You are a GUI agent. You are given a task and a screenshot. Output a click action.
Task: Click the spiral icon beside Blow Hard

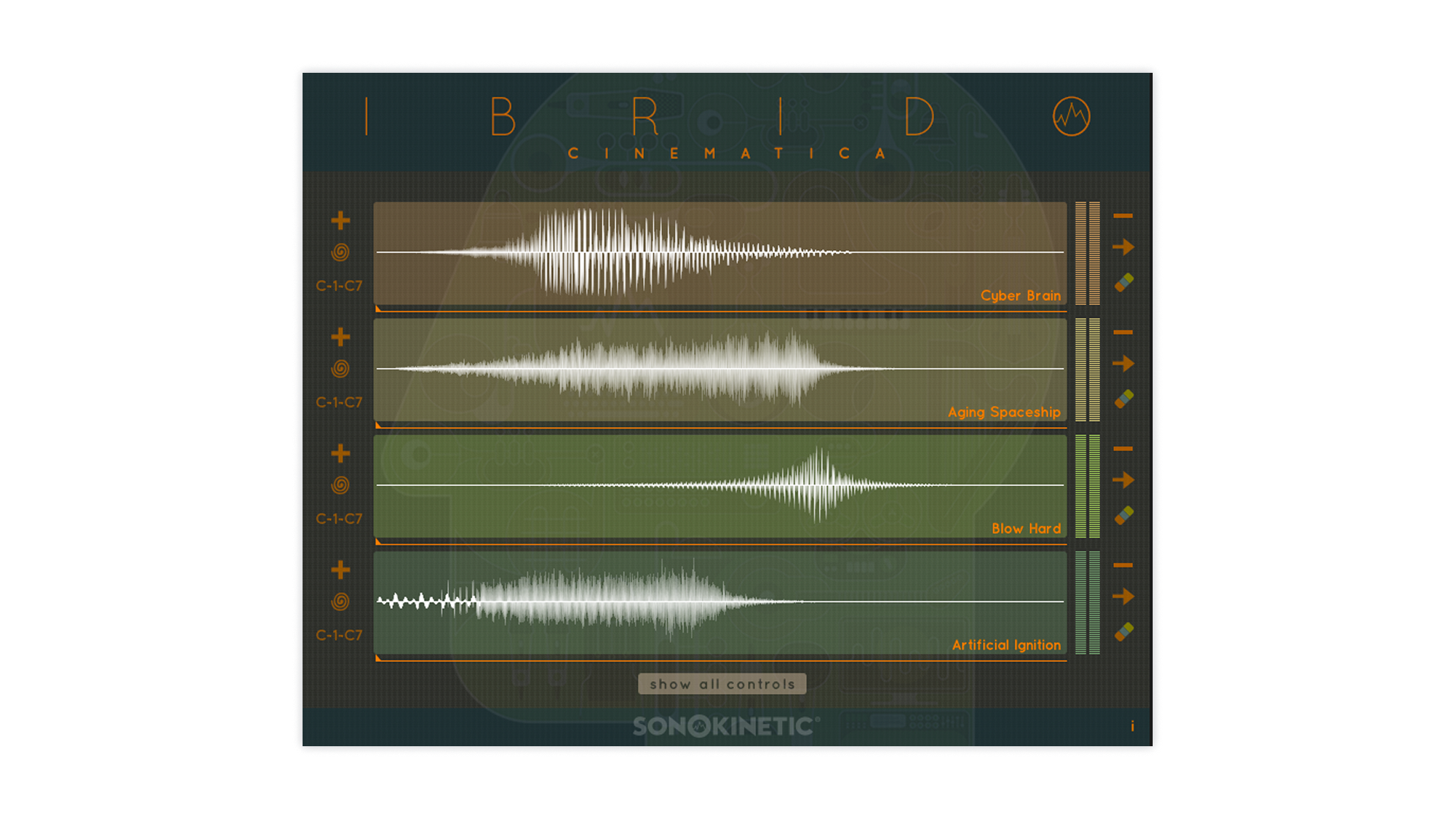tap(340, 485)
